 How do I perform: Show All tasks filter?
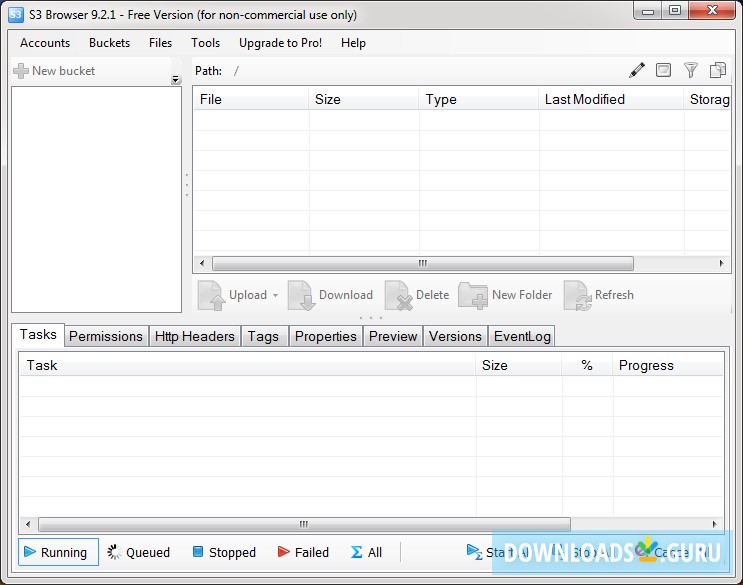pos(366,552)
